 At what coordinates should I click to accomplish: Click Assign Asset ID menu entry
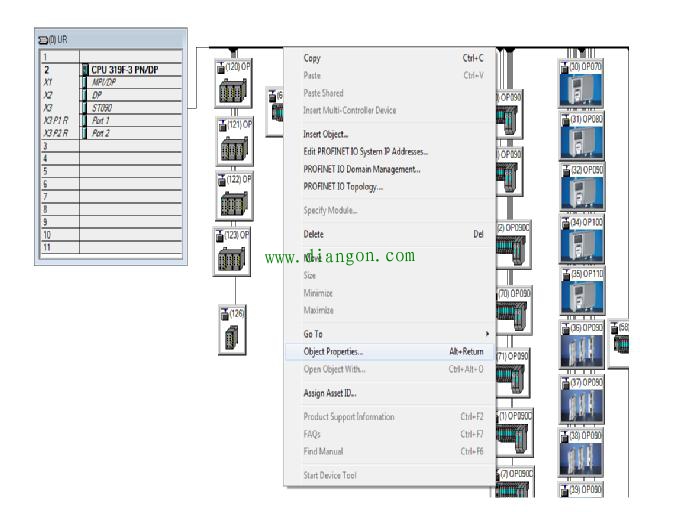pyautogui.click(x=330, y=393)
